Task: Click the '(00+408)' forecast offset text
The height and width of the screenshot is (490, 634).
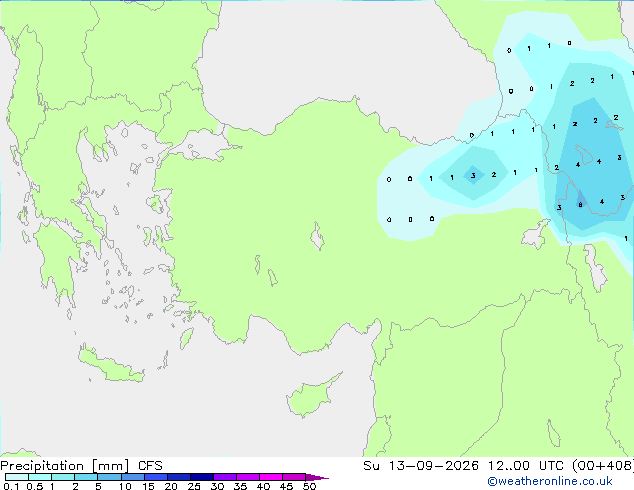Action: pyautogui.click(x=603, y=466)
